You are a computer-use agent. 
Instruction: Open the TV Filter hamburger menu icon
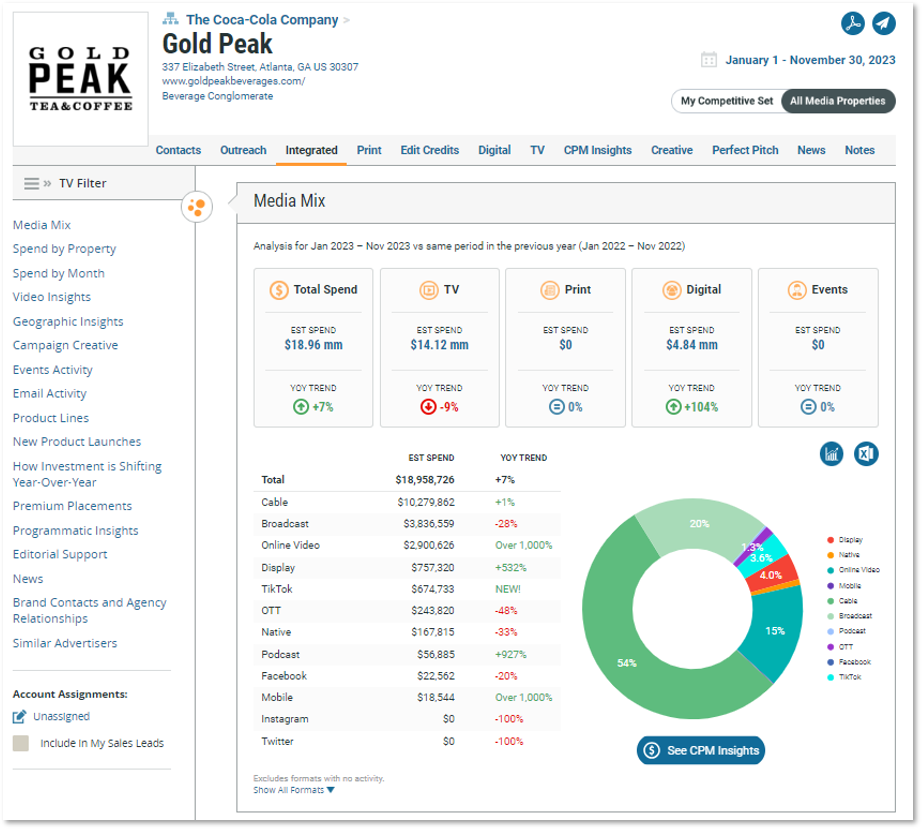pos(32,183)
